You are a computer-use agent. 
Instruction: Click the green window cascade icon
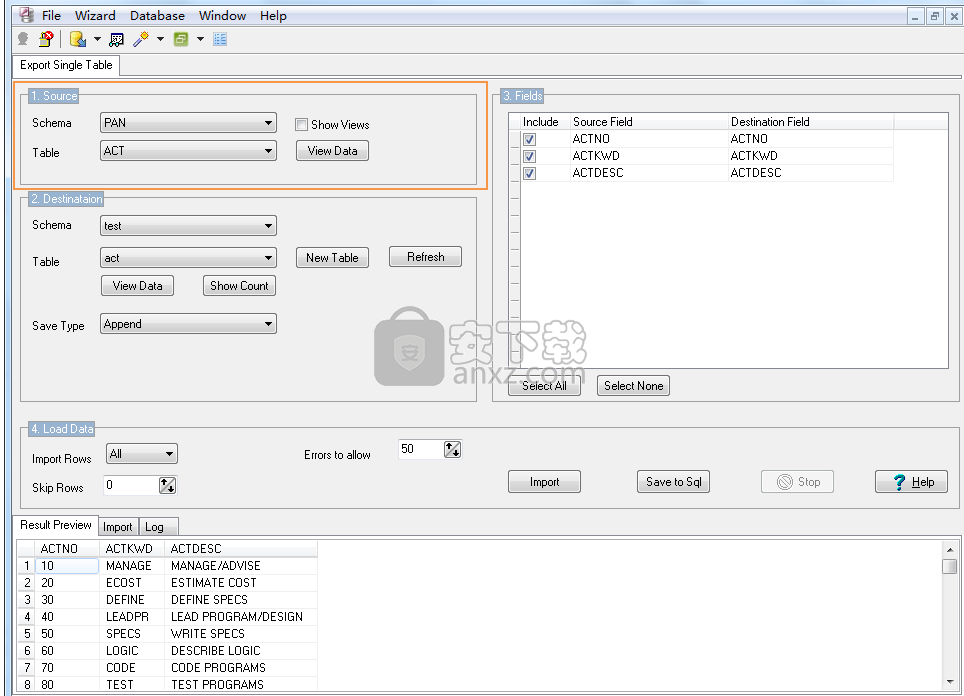[x=181, y=39]
